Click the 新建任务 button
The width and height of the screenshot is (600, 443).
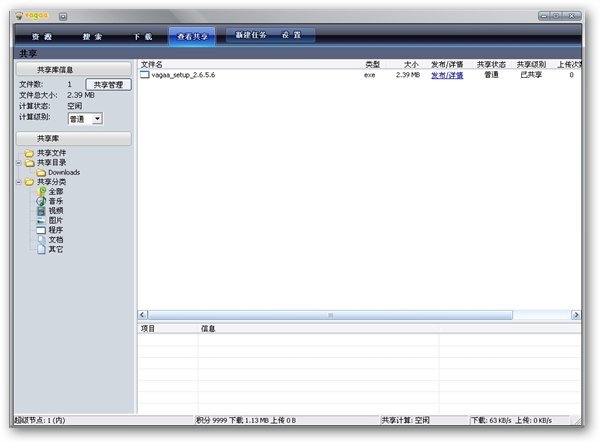[251, 35]
